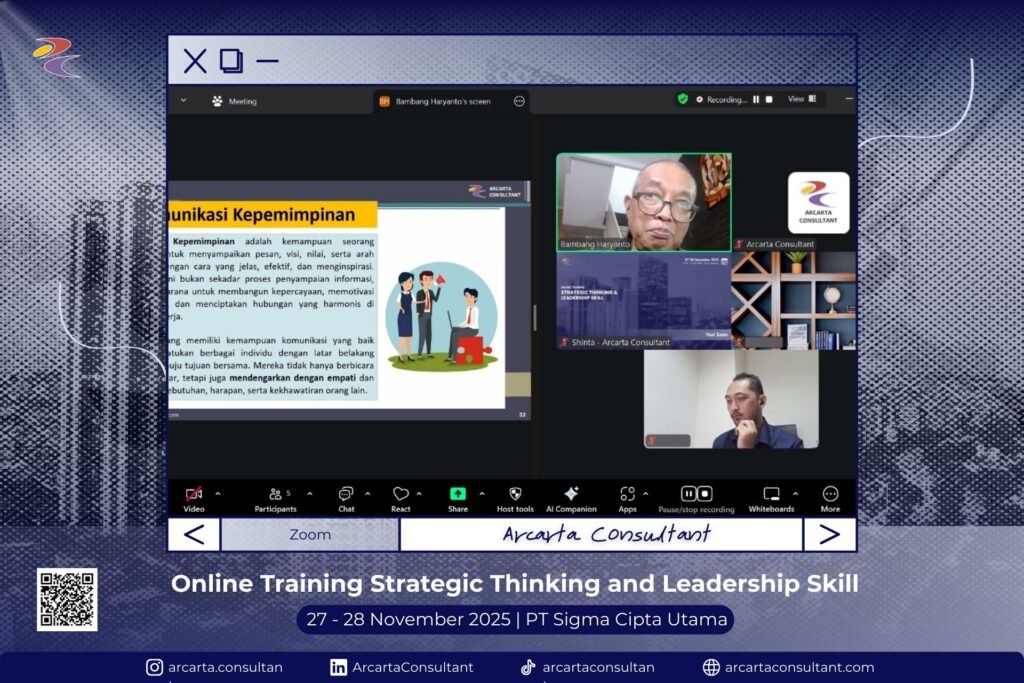Select Bambang Haryanto's video thumbnail

coord(643,201)
